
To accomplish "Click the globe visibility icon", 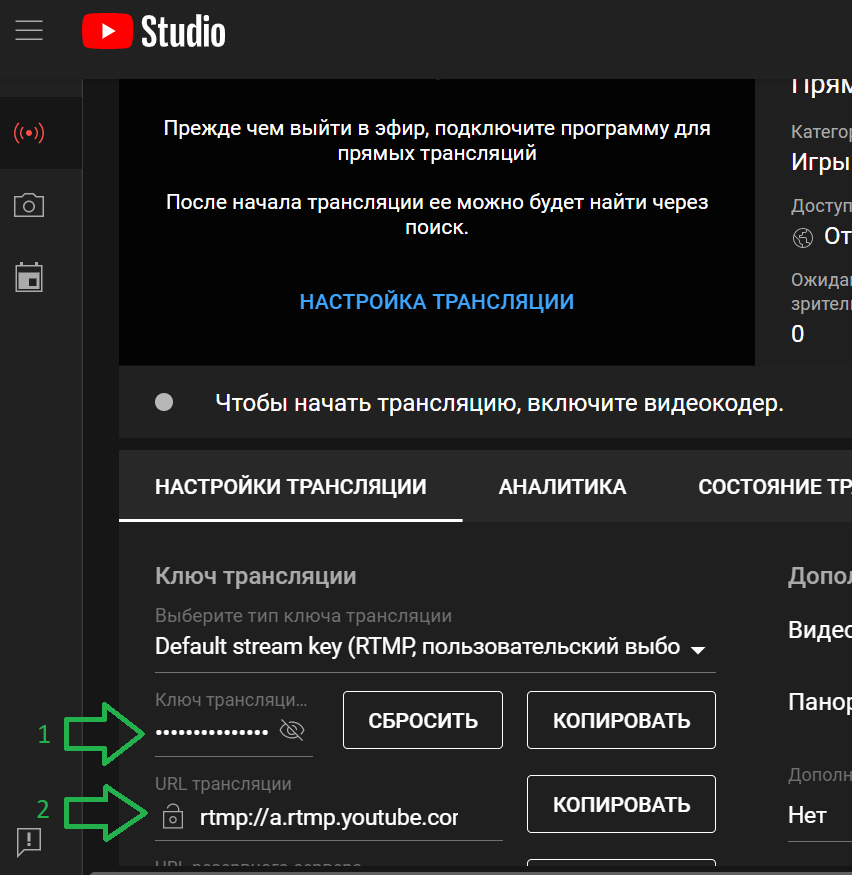I will click(803, 238).
